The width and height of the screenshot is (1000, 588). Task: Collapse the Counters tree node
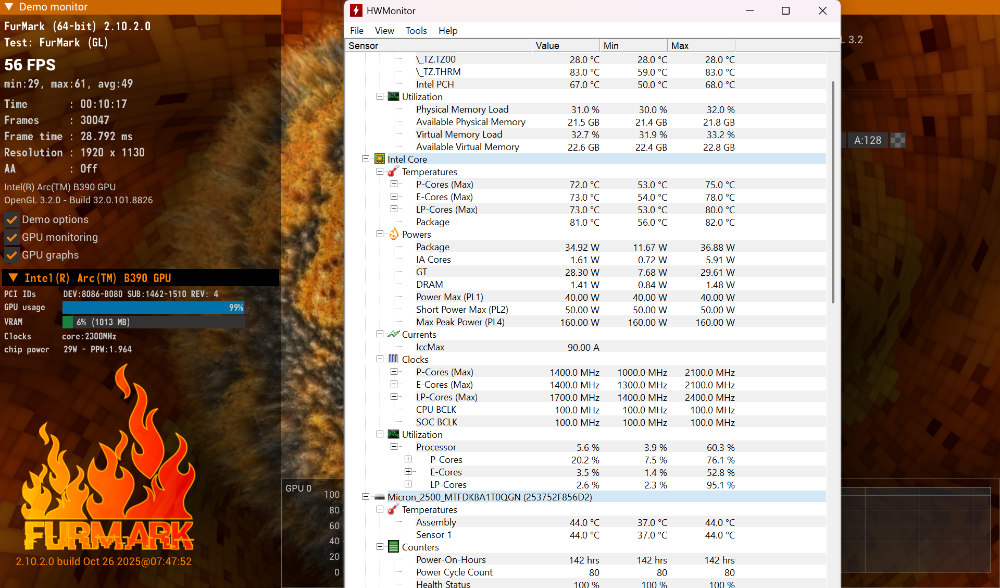tap(379, 547)
